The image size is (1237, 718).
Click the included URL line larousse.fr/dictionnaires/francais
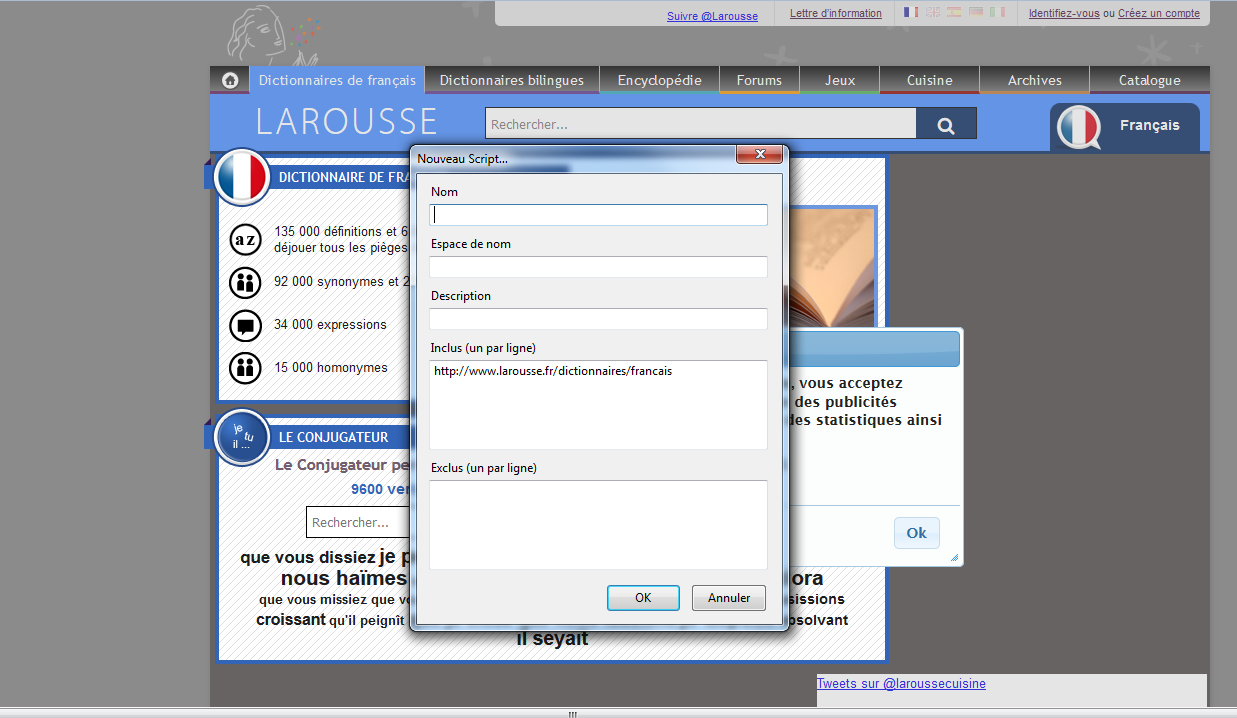(x=553, y=371)
